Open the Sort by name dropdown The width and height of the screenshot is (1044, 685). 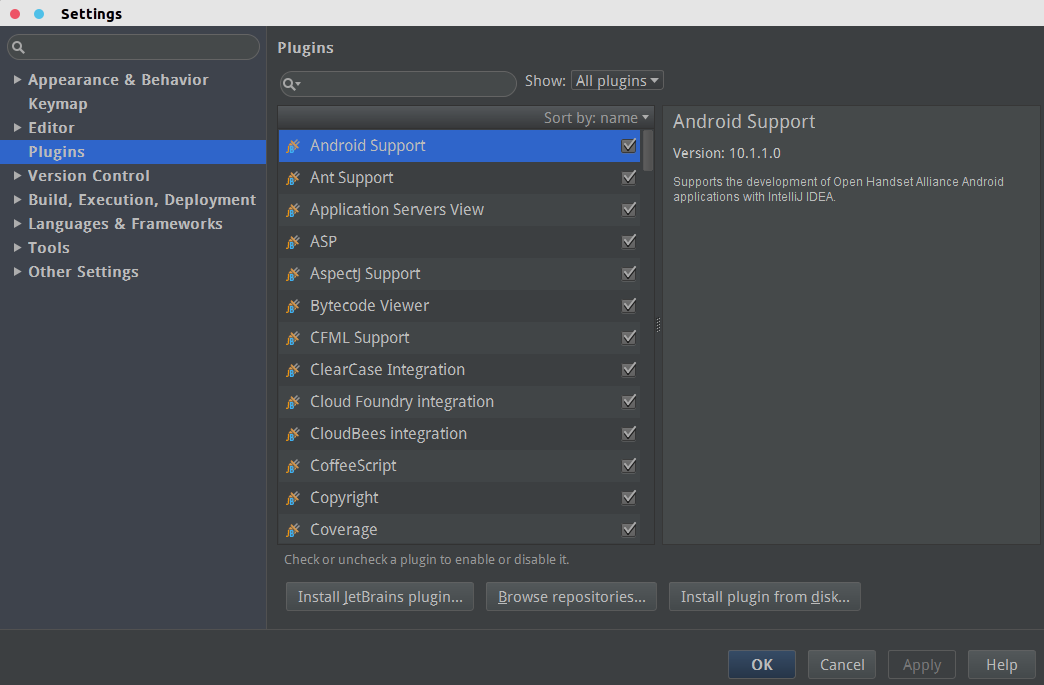pyautogui.click(x=596, y=118)
